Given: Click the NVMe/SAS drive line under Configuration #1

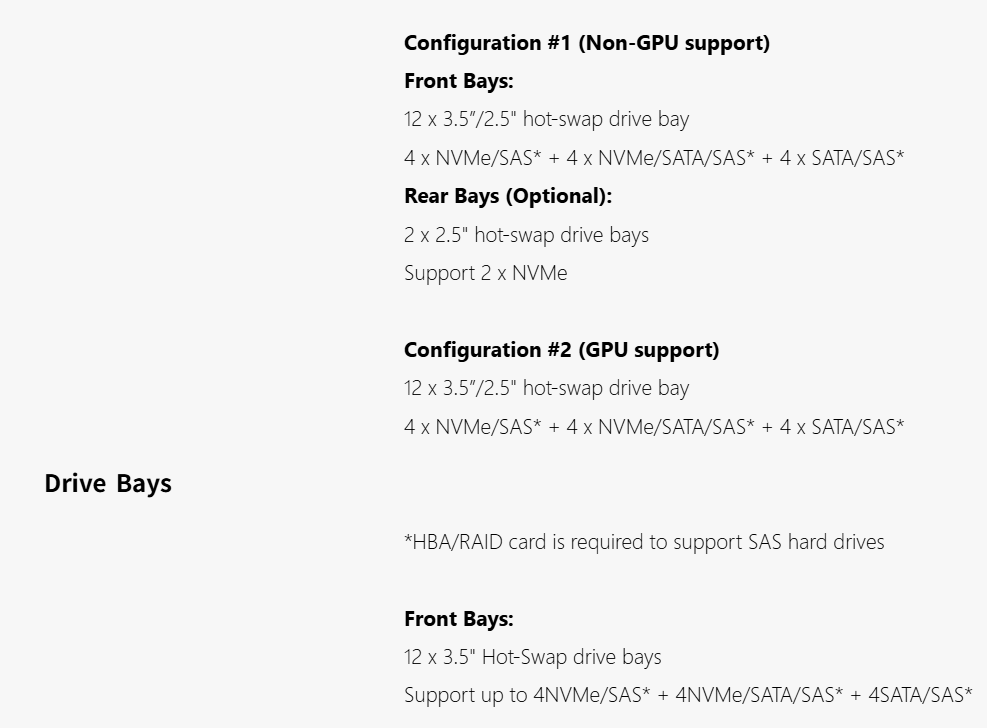Looking at the screenshot, I should (654, 157).
